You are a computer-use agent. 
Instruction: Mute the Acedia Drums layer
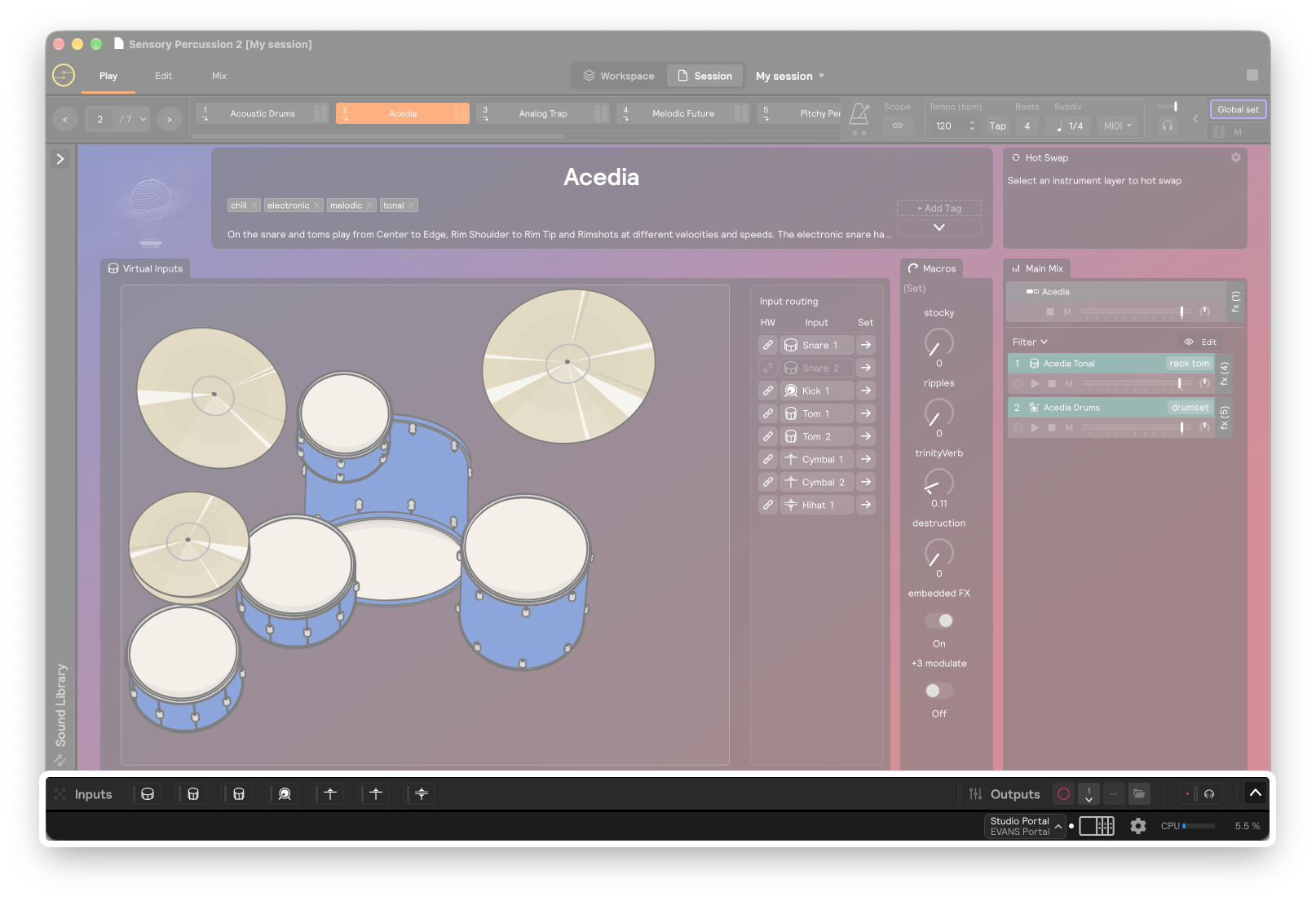coord(1069,427)
